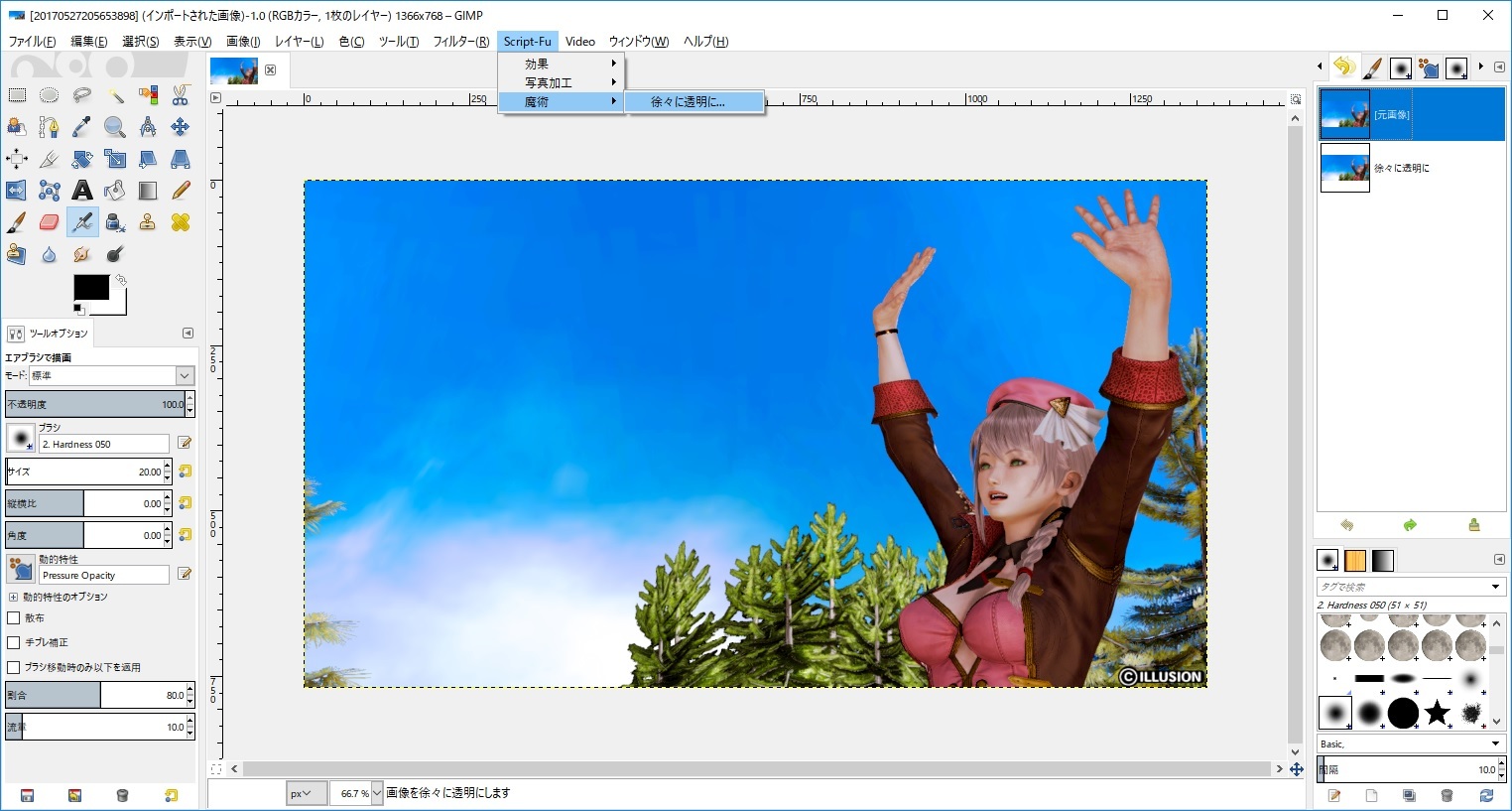This screenshot has height=811, width=1512.
Task: Select the Flip tool
Action: [17, 191]
